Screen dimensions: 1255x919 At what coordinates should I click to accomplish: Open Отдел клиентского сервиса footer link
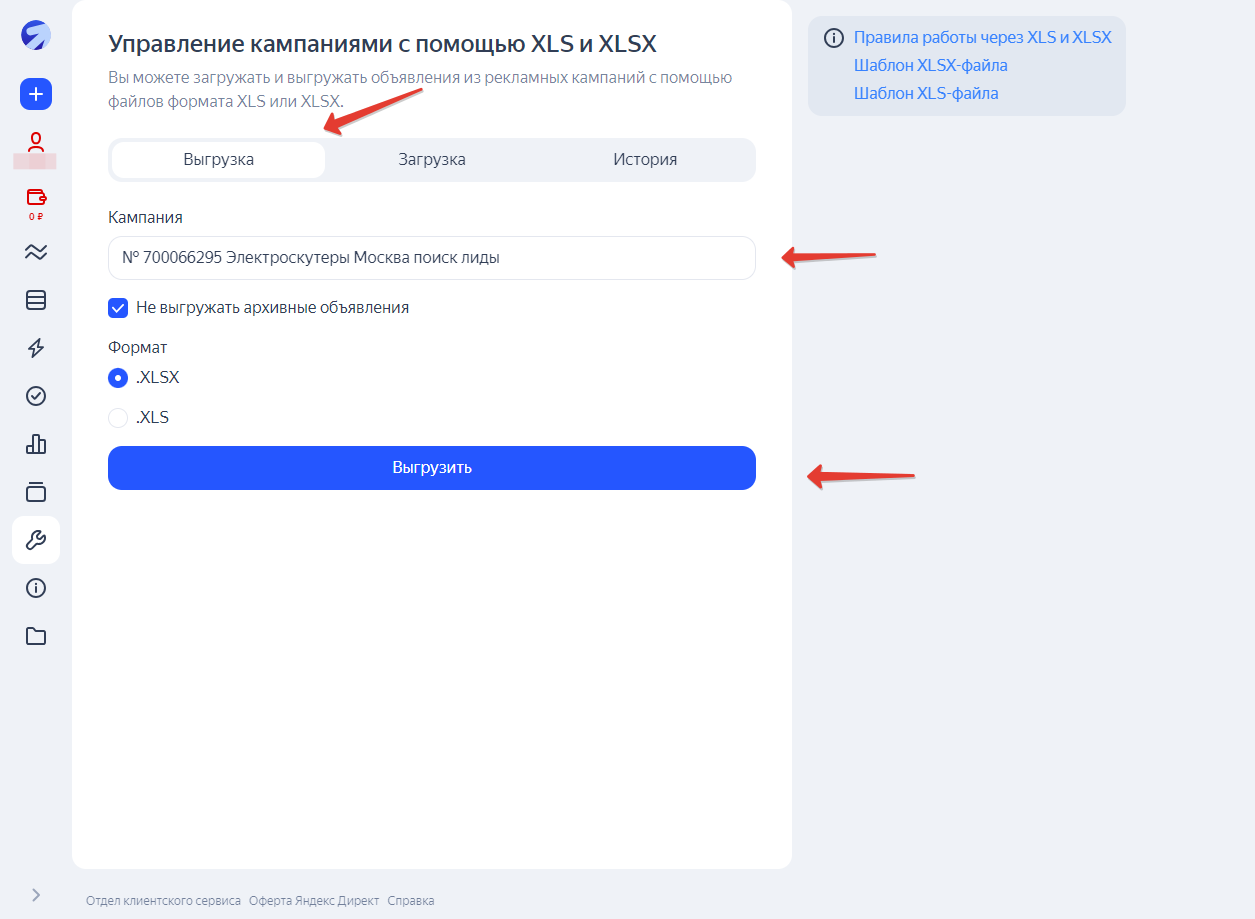click(164, 901)
